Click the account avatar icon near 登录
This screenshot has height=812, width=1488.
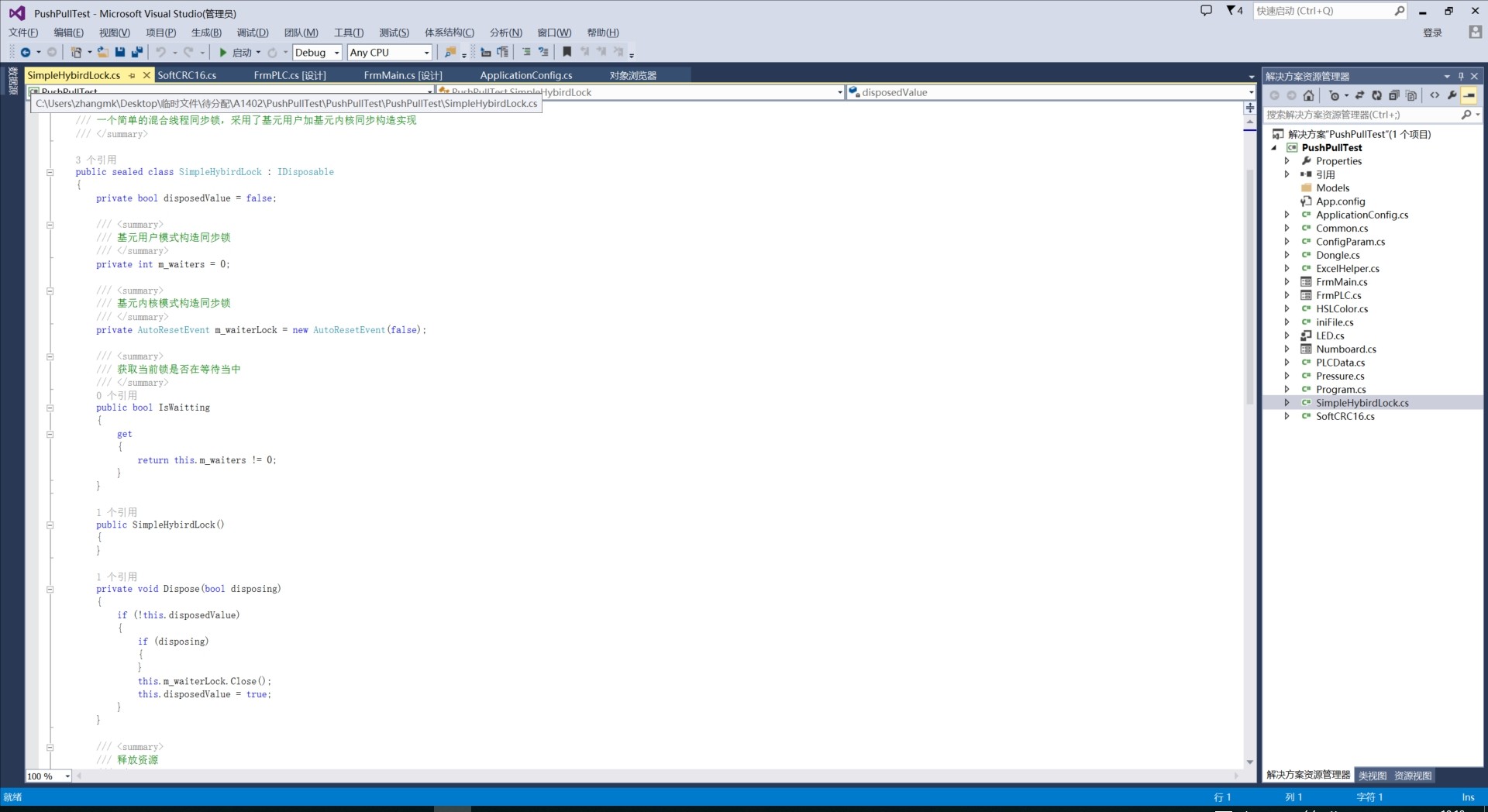tap(1475, 32)
